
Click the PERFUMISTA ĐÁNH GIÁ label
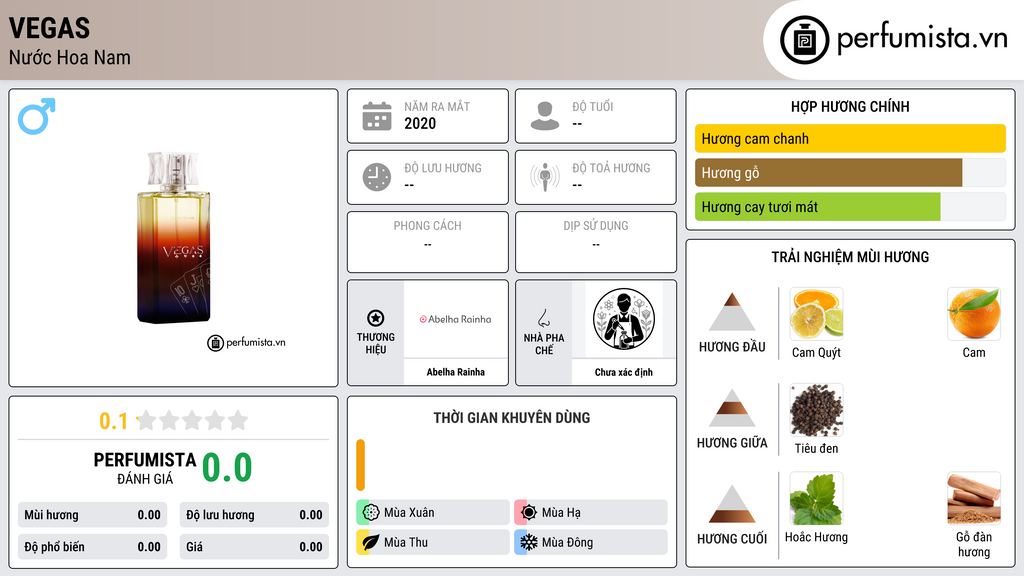[144, 468]
